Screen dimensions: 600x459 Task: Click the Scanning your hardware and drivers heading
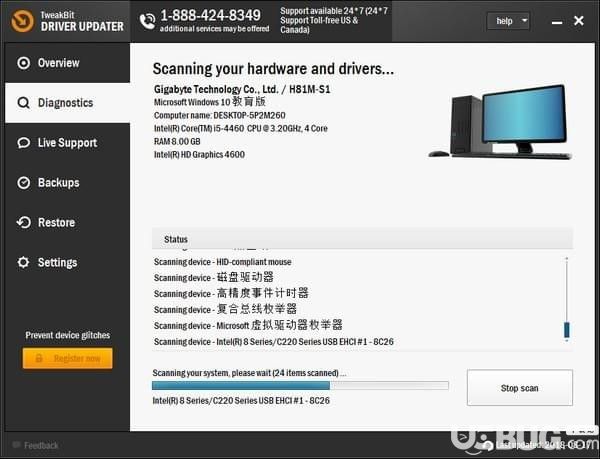(273, 69)
